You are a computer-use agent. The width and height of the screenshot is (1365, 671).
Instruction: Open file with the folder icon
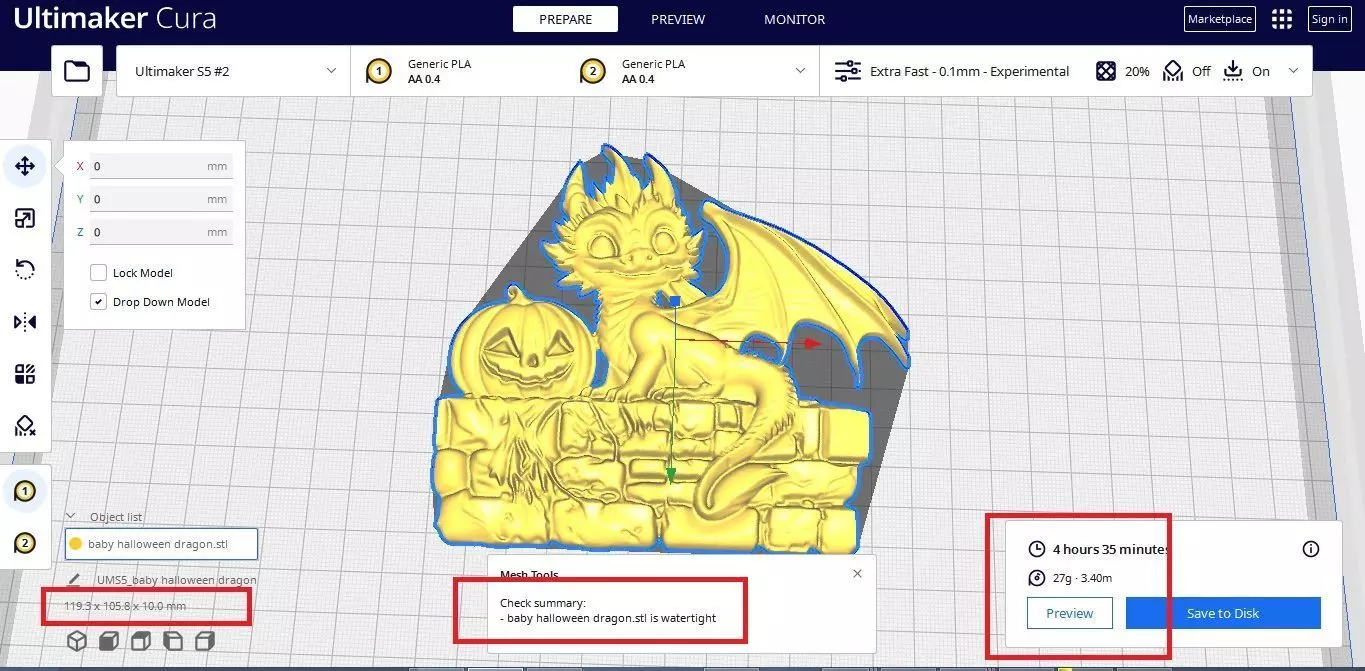click(x=77, y=71)
